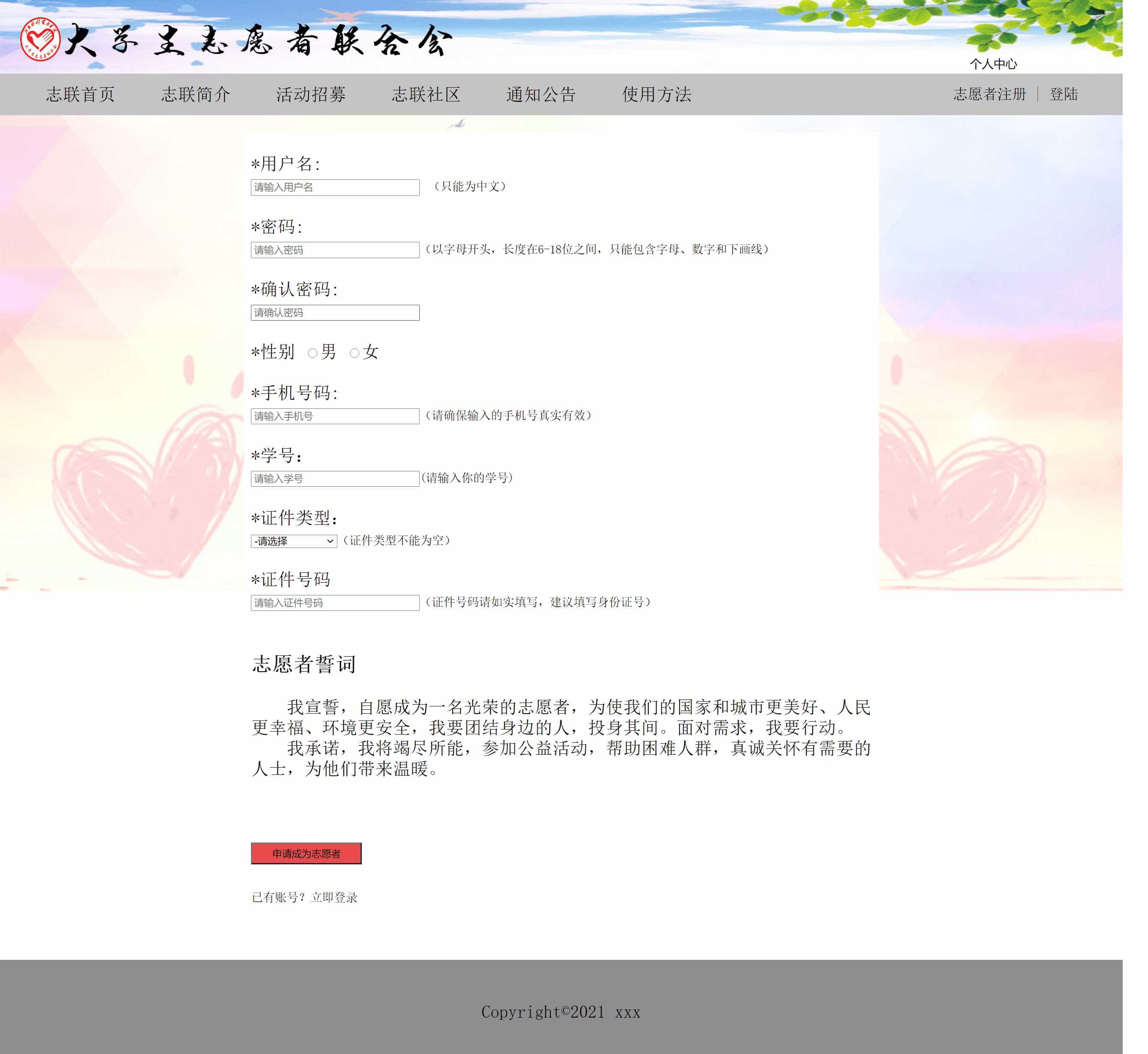Open 个人中心 link in header

(x=993, y=64)
